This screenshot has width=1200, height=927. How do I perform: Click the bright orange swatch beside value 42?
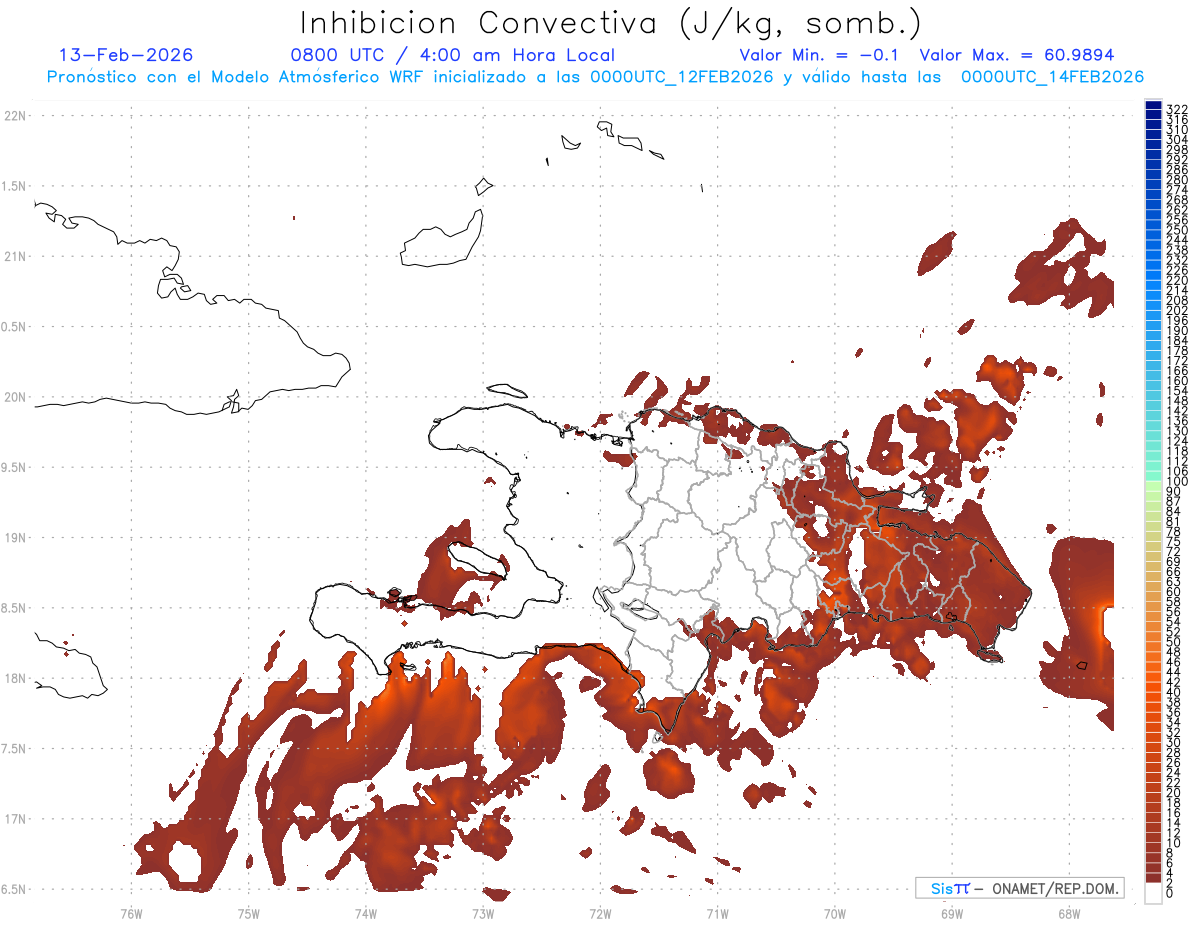point(1153,686)
